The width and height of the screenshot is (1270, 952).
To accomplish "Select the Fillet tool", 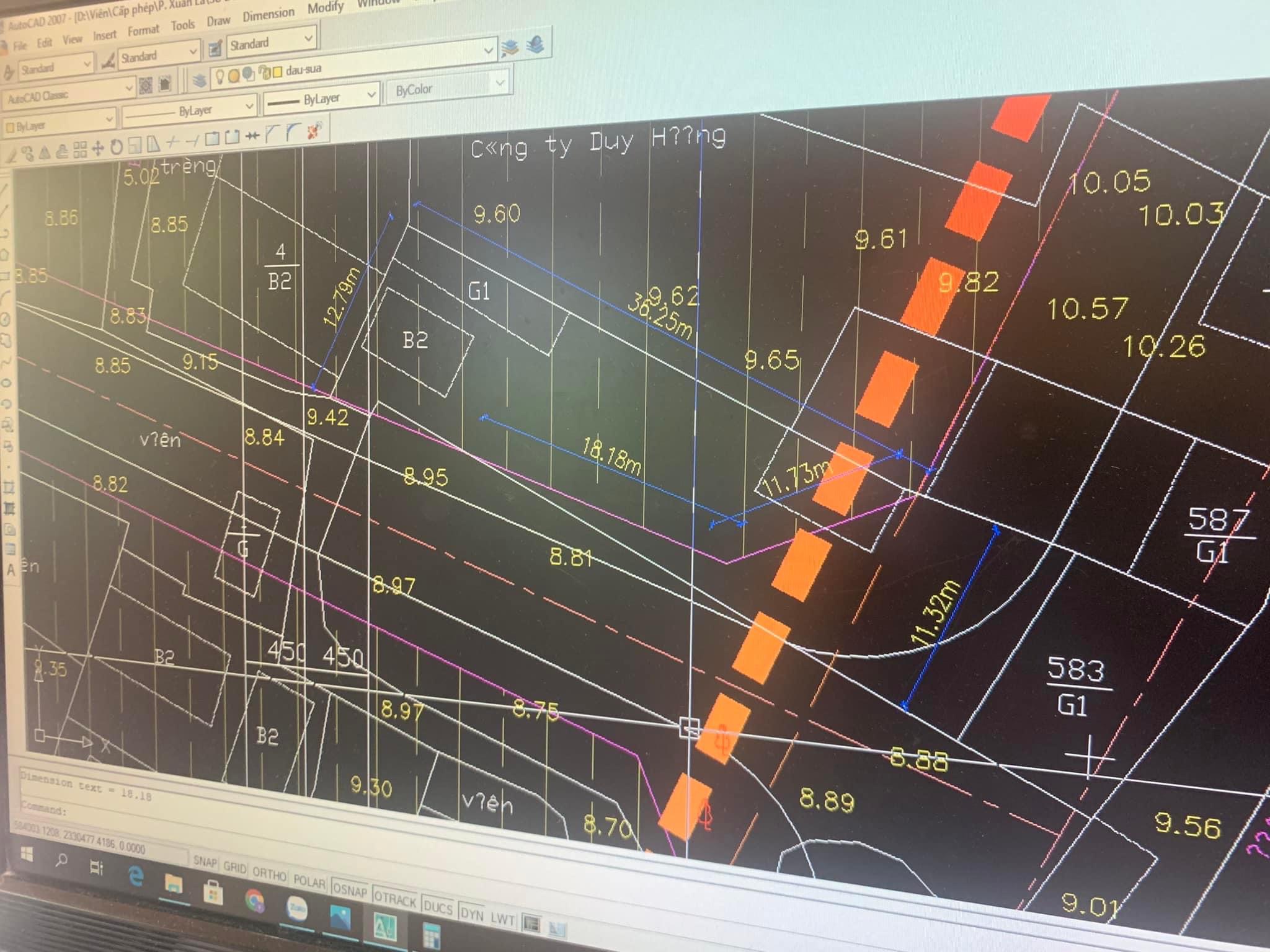I will point(293,131).
